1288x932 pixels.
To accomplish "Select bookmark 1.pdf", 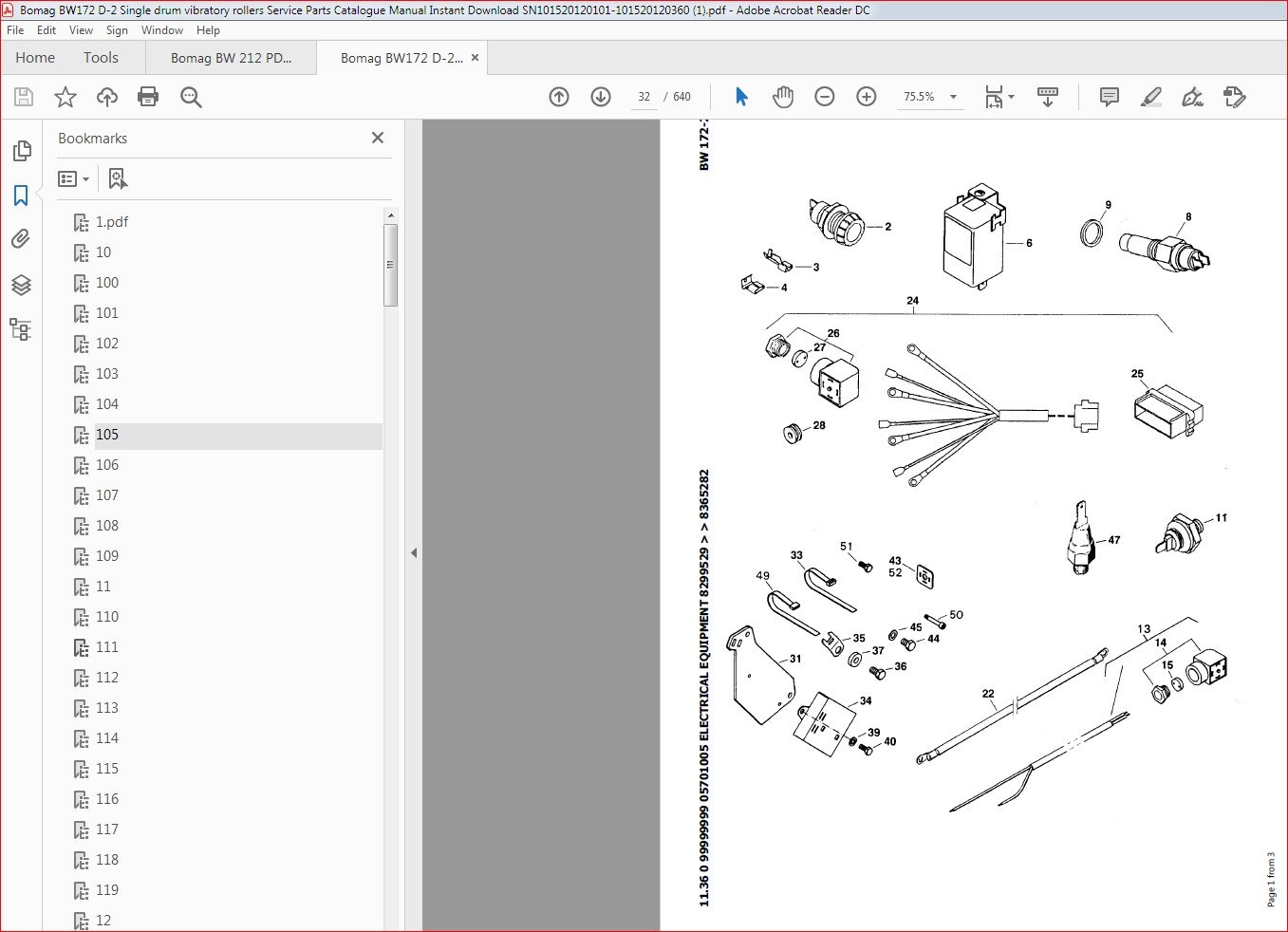I will pos(112,222).
